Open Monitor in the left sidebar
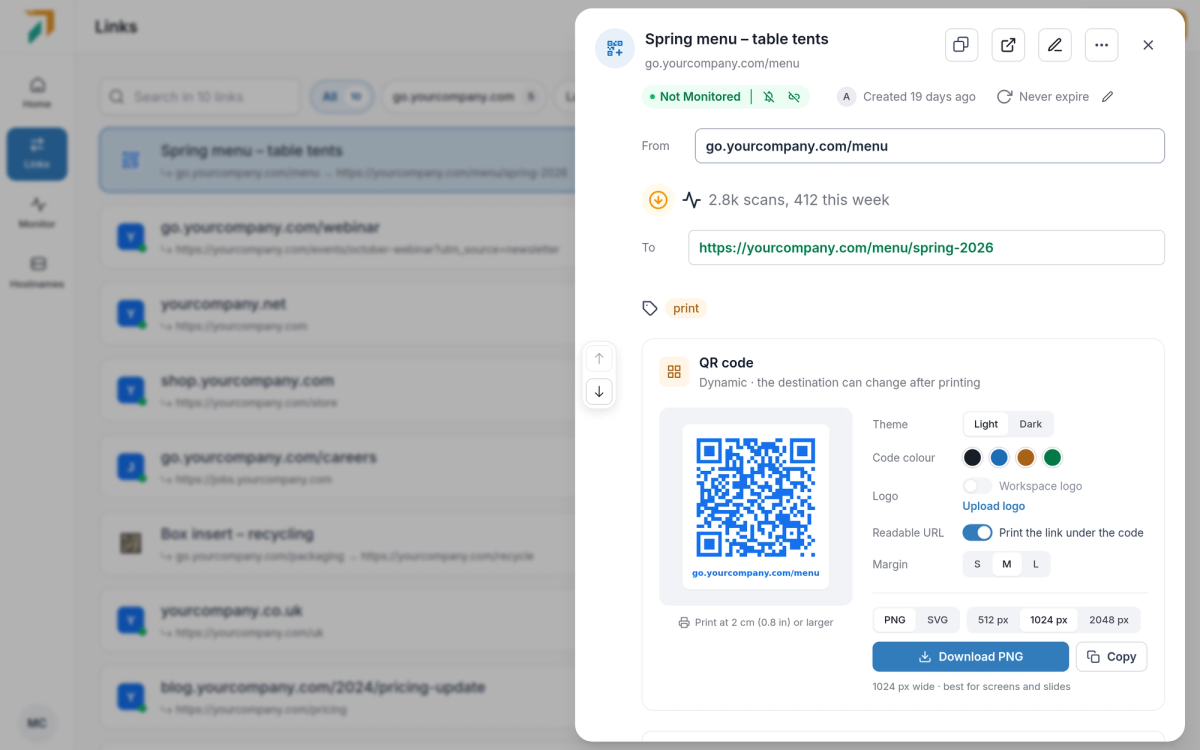Image resolution: width=1200 pixels, height=750 pixels. [x=37, y=213]
